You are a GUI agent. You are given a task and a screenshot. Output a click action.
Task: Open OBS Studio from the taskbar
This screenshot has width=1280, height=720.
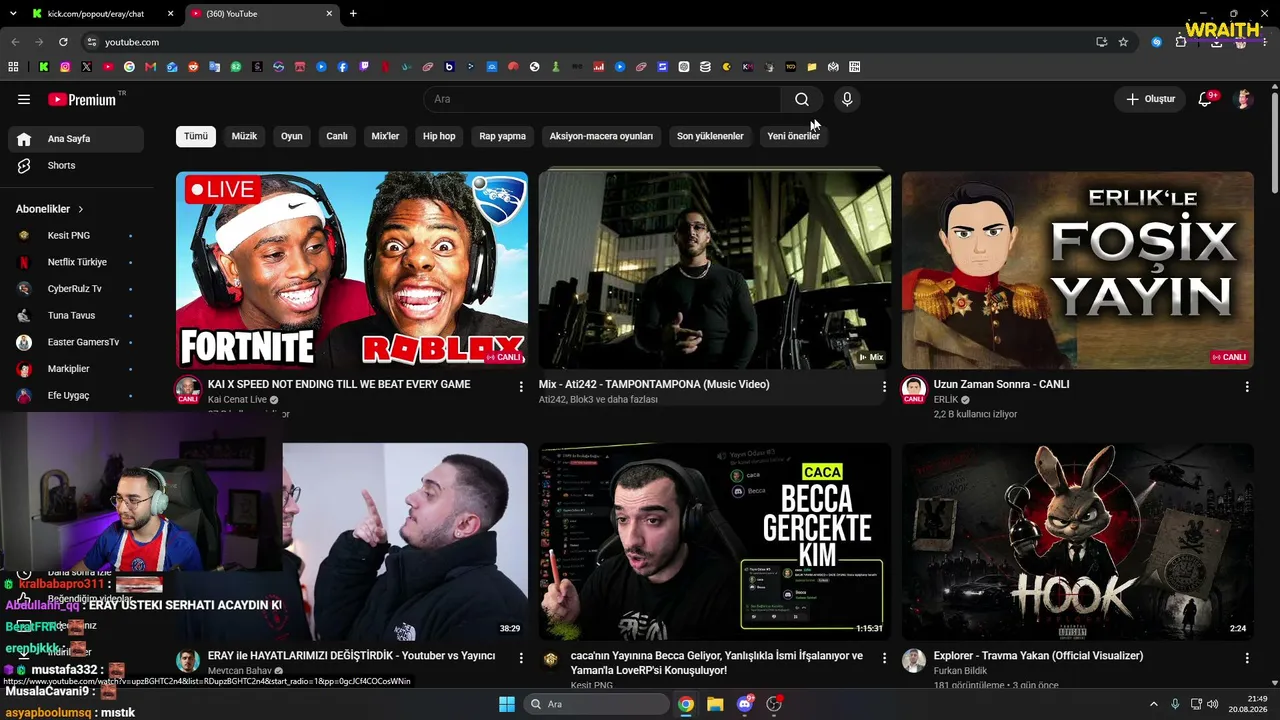point(773,704)
